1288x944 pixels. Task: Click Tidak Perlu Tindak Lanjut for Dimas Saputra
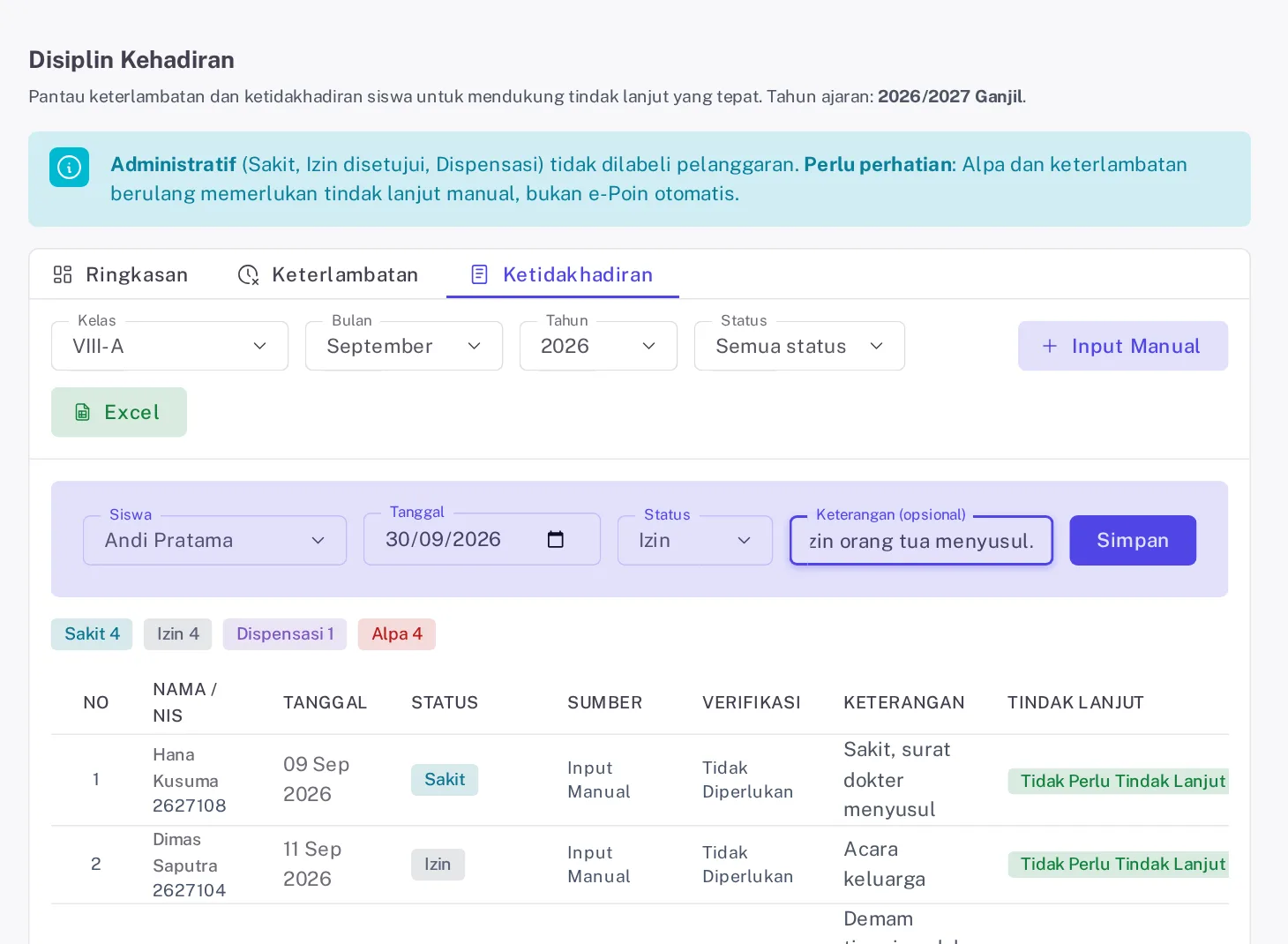click(1119, 864)
